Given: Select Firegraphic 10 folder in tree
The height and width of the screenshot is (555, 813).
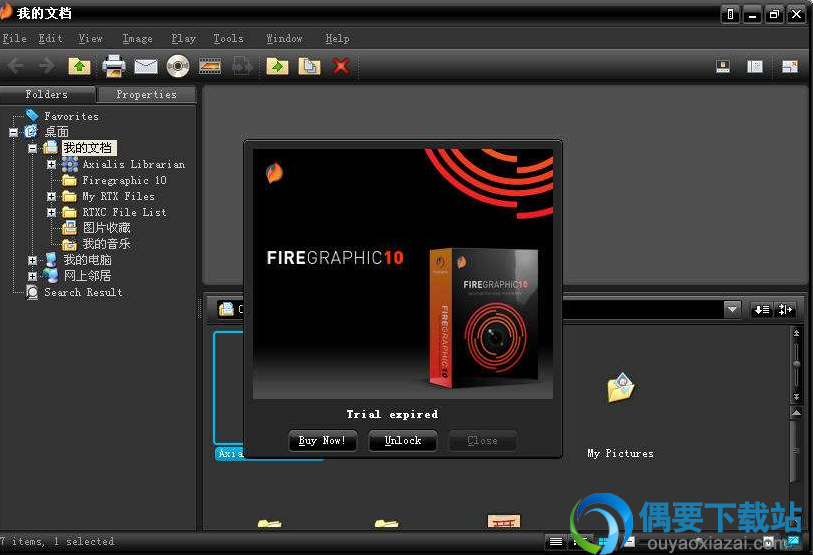Looking at the screenshot, I should click(x=124, y=180).
